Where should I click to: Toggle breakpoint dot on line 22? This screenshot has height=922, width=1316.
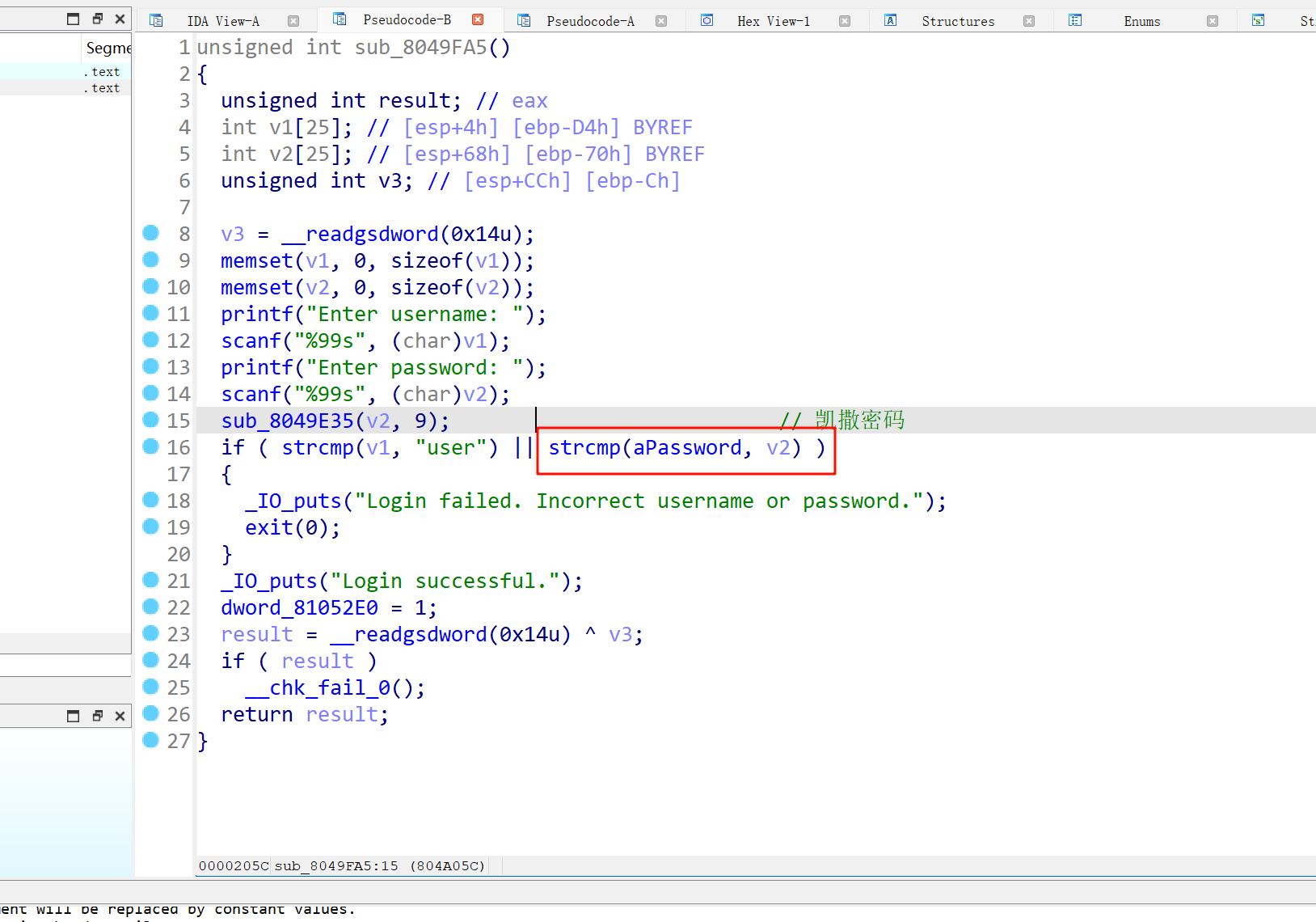coord(150,607)
